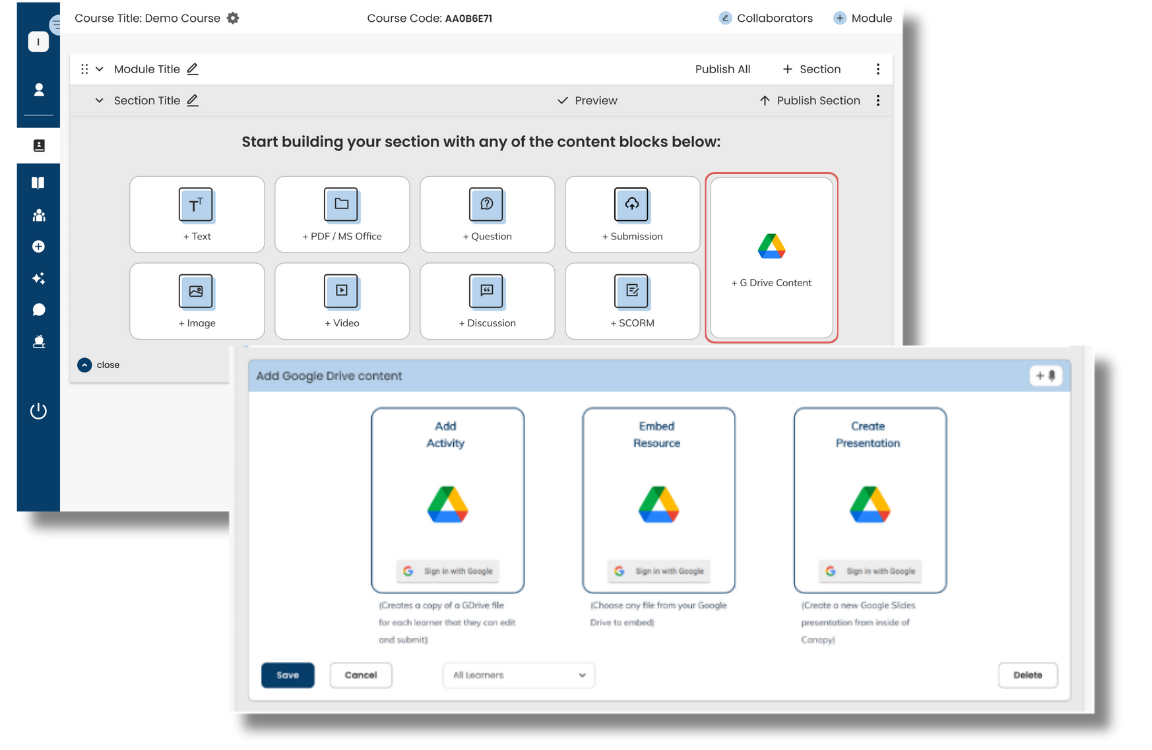Collapse the Section Title chevron
The height and width of the screenshot is (750, 1152).
point(99,101)
